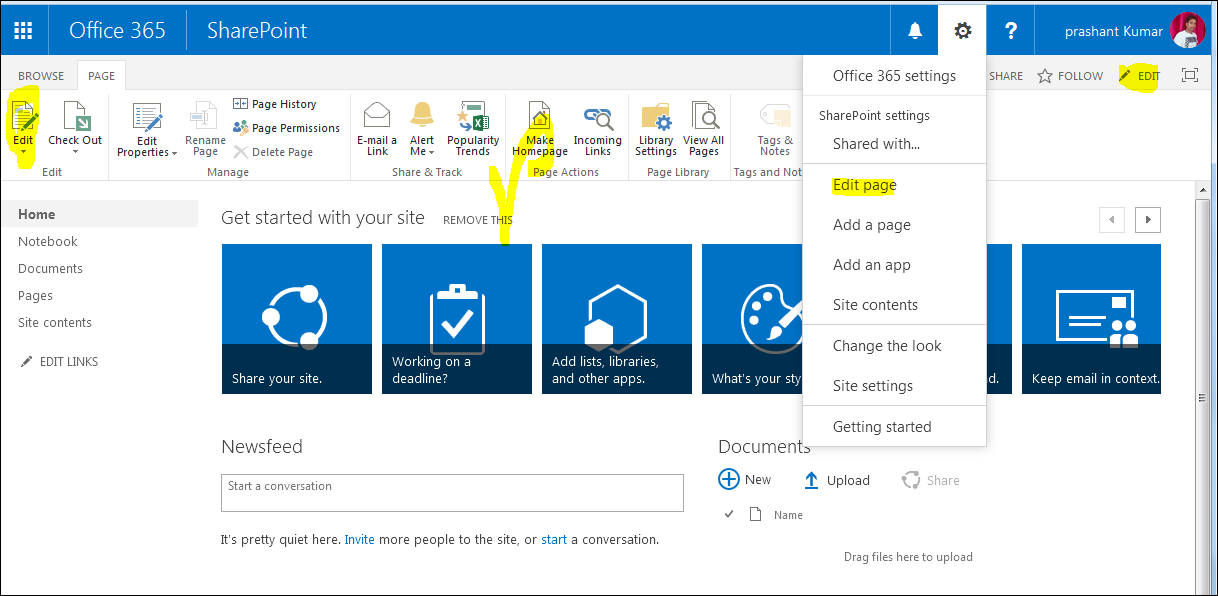Image resolution: width=1218 pixels, height=596 pixels.
Task: Choose Edit page from the menu
Action: click(864, 185)
